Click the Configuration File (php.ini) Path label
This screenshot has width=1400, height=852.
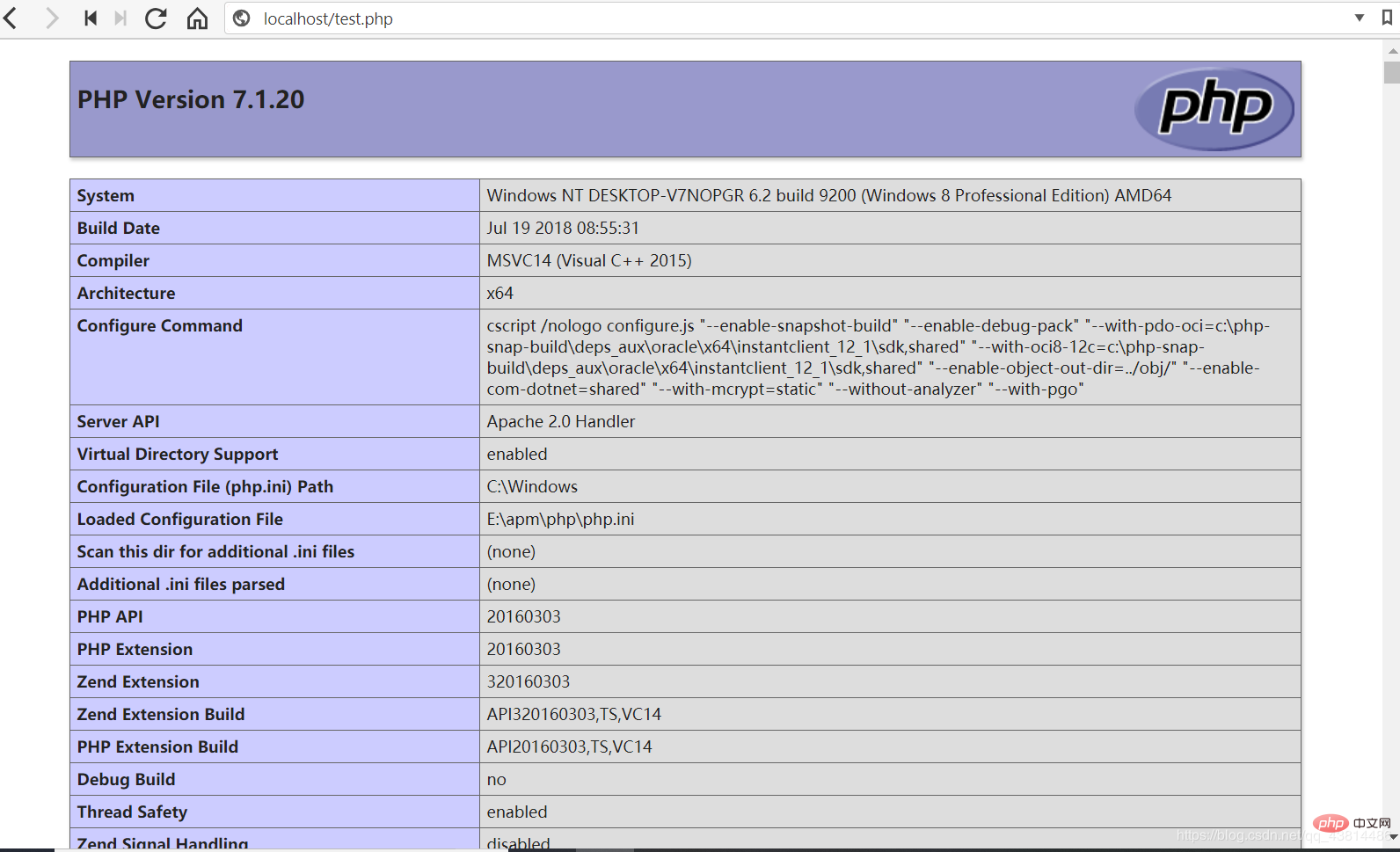205,486
